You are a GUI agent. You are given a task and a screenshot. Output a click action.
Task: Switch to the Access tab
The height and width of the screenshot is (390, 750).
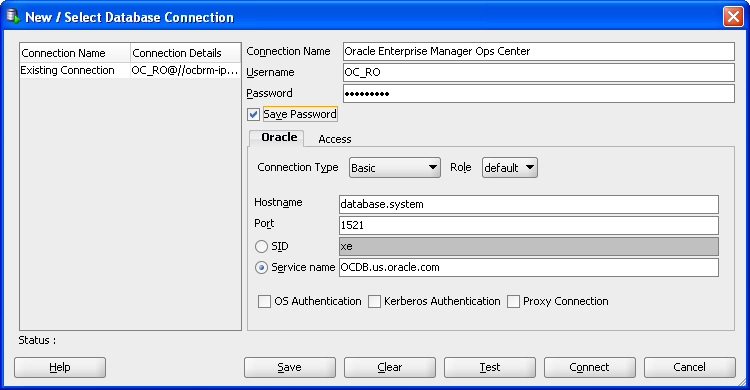point(335,139)
